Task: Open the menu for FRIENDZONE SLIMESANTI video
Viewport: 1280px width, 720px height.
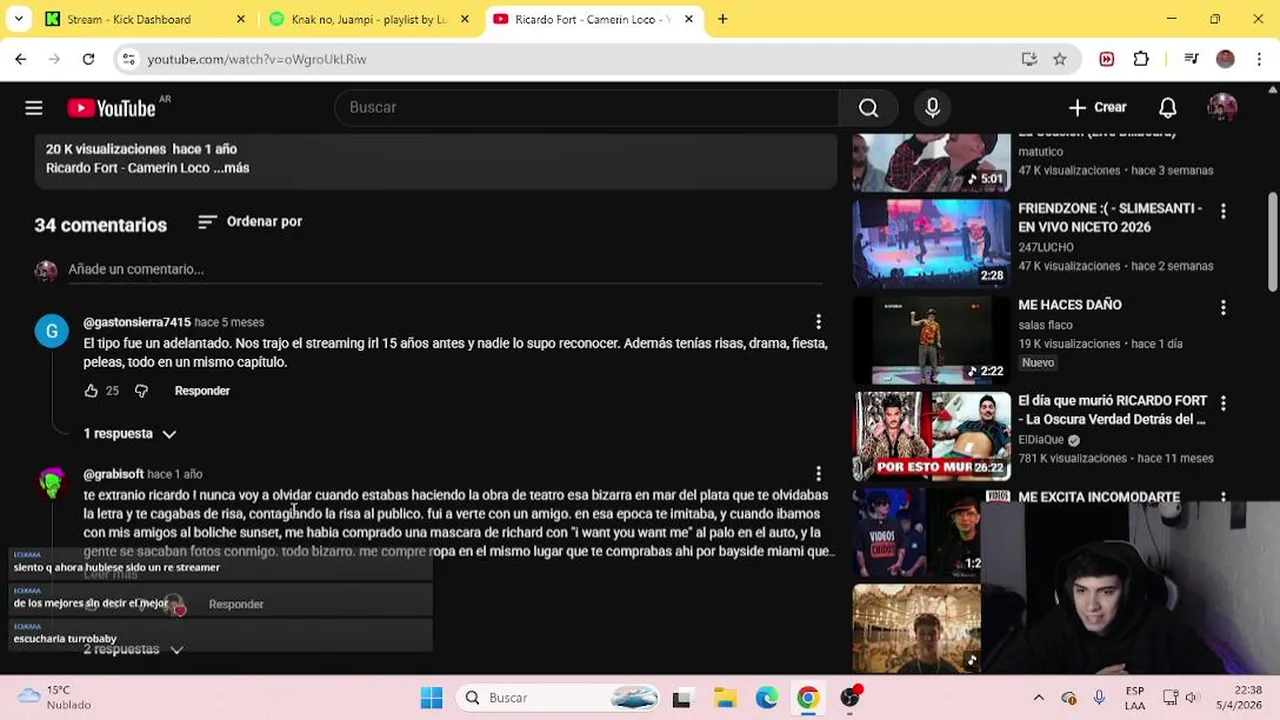Action: point(1222,211)
